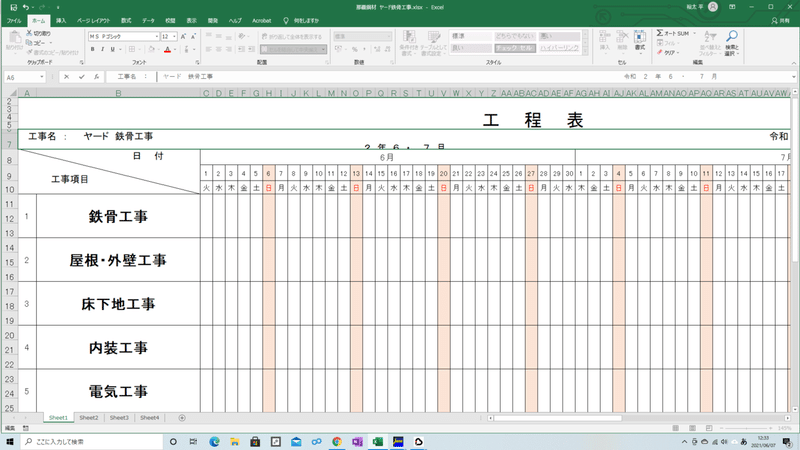The height and width of the screenshot is (450, 800).
Task: Open the clipboard group dialog launcher
Action: pyautogui.click(x=81, y=62)
